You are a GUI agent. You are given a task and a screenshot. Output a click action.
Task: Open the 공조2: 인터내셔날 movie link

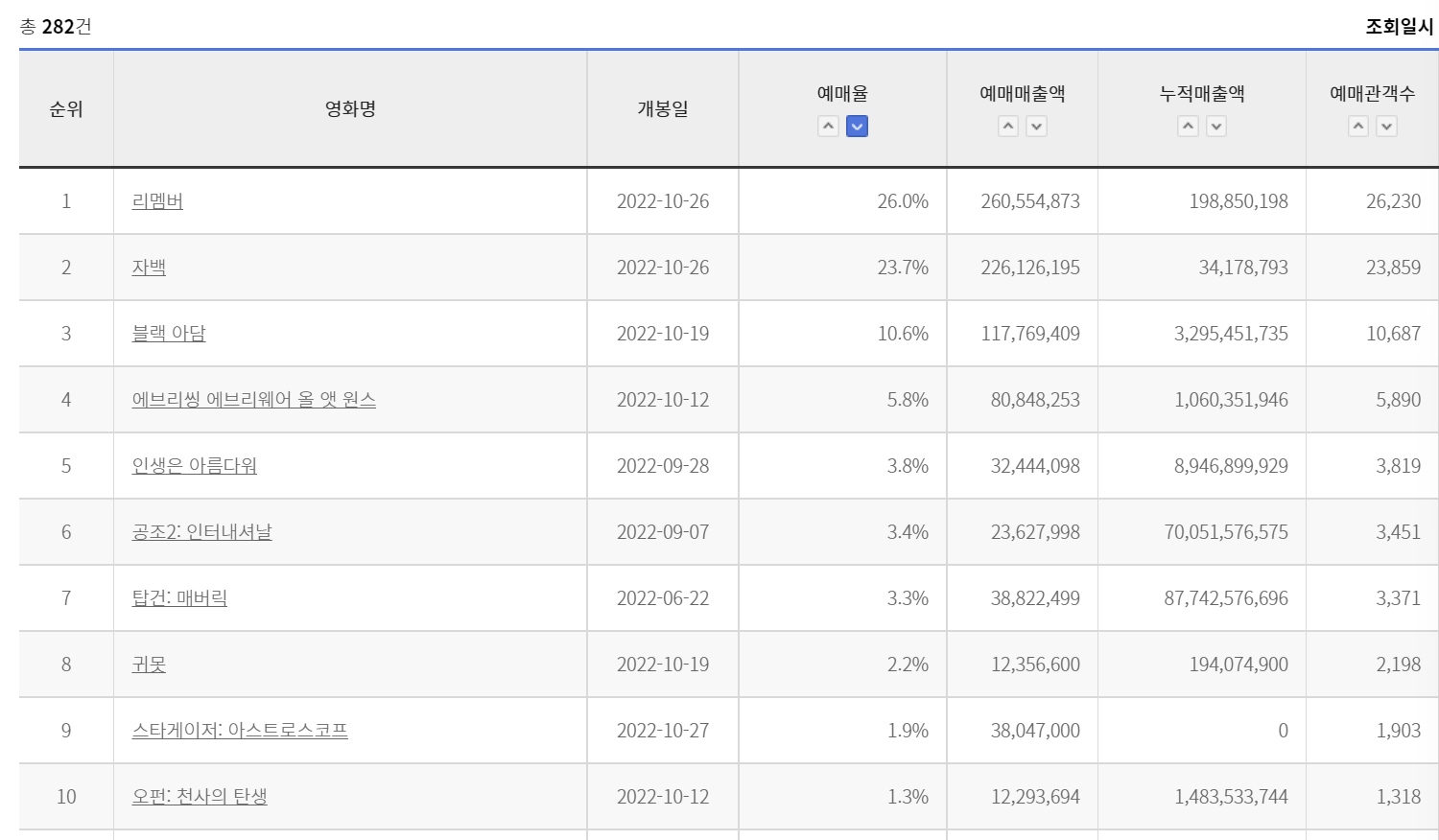tap(201, 532)
